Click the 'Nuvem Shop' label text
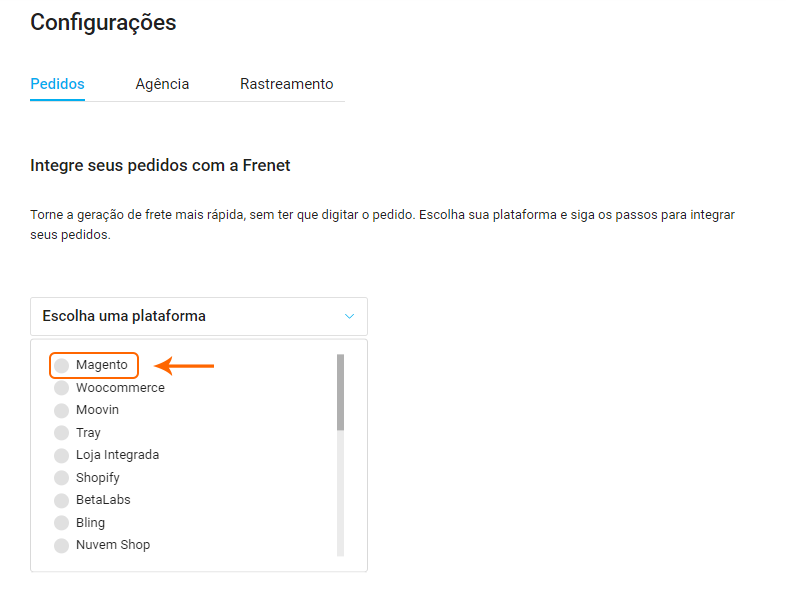 pyautogui.click(x=113, y=545)
